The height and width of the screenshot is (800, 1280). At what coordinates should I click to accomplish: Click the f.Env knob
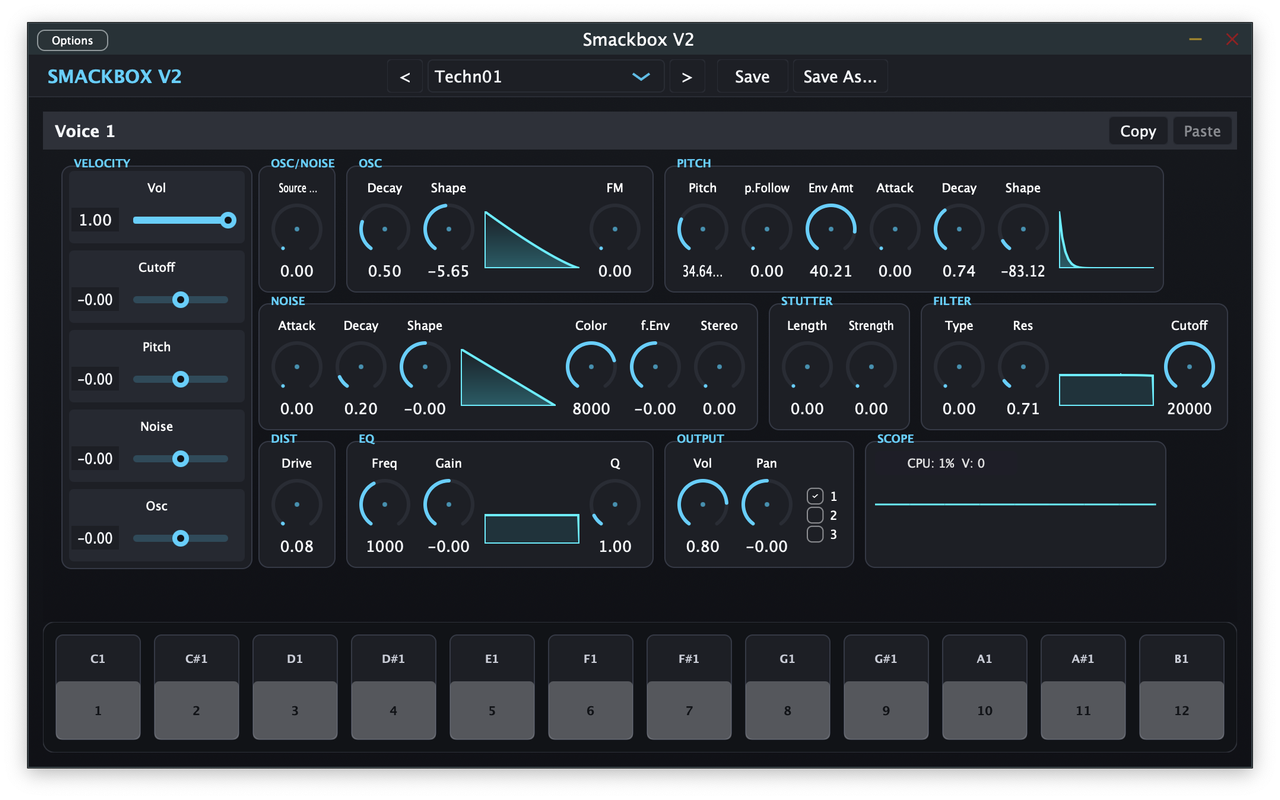(655, 367)
